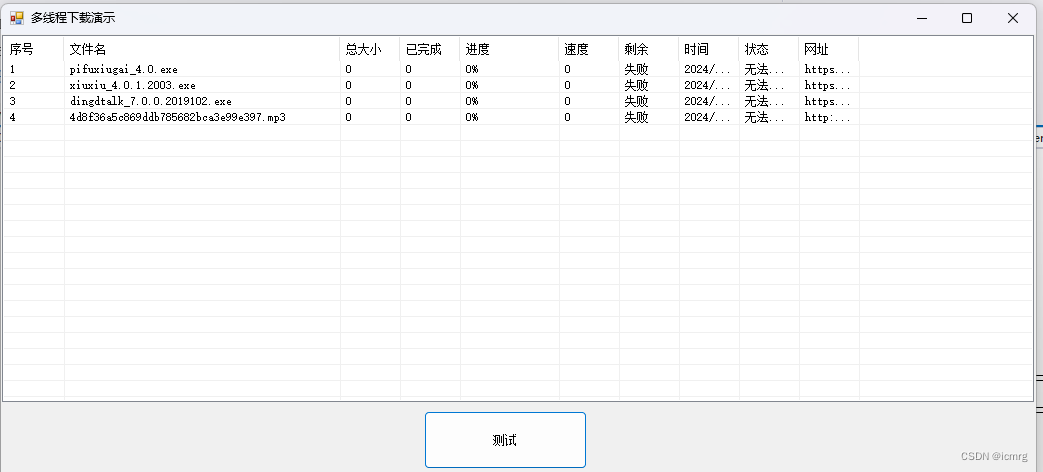Click the 测试 button

click(x=505, y=440)
